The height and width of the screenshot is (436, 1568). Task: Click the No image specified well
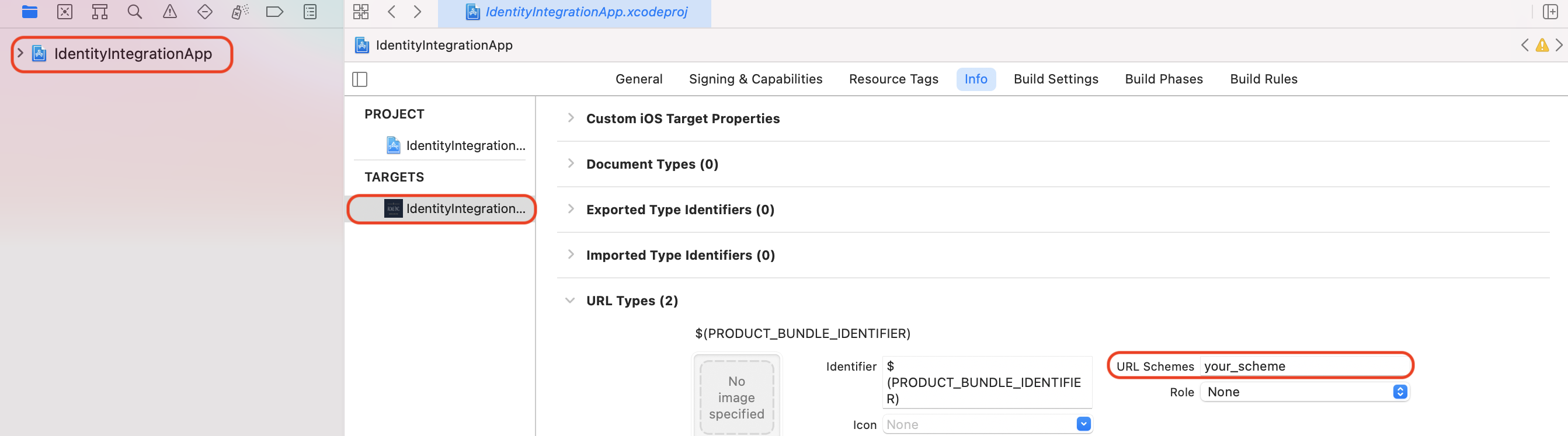click(x=736, y=396)
